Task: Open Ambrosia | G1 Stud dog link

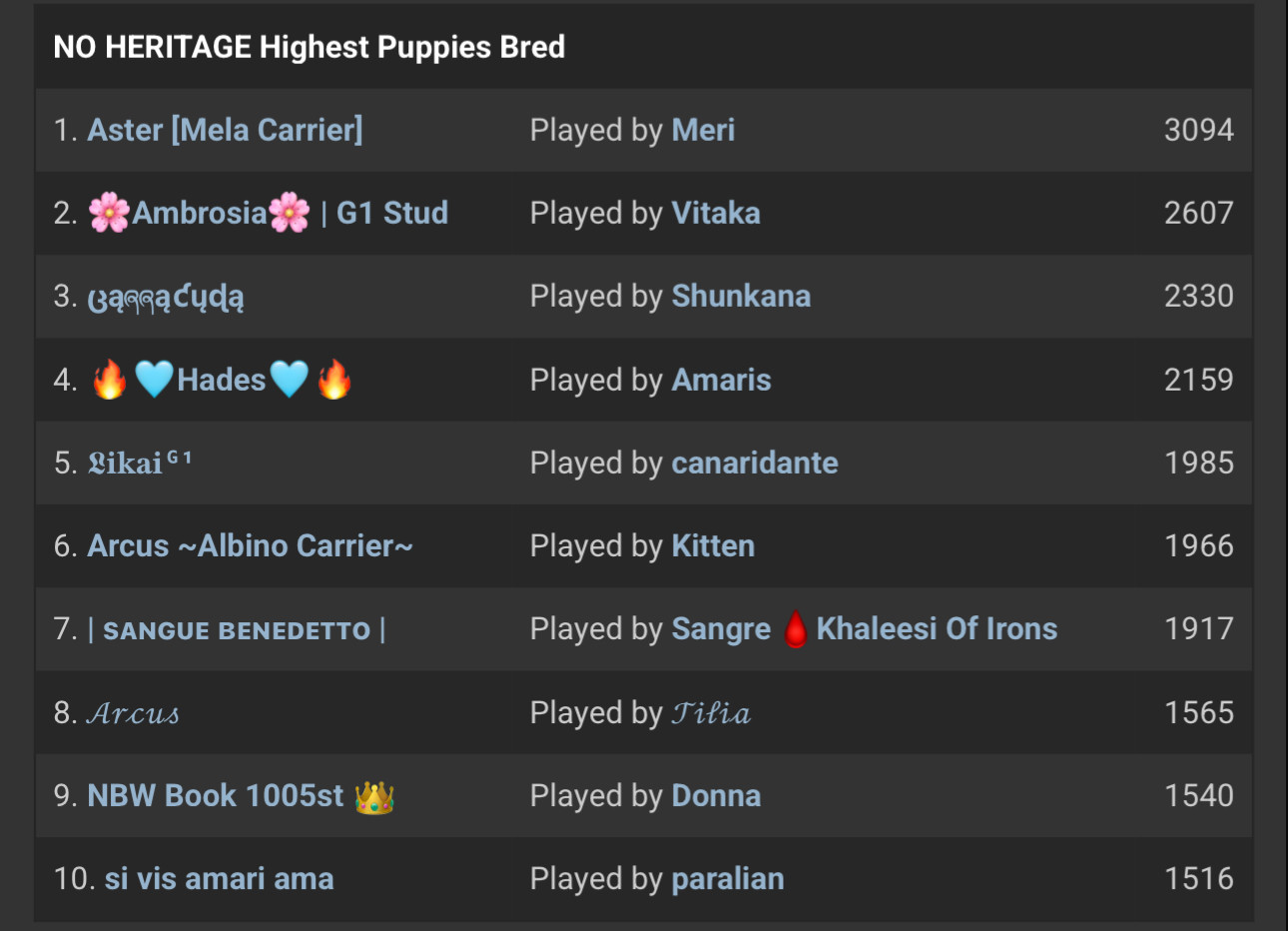Action: (268, 213)
